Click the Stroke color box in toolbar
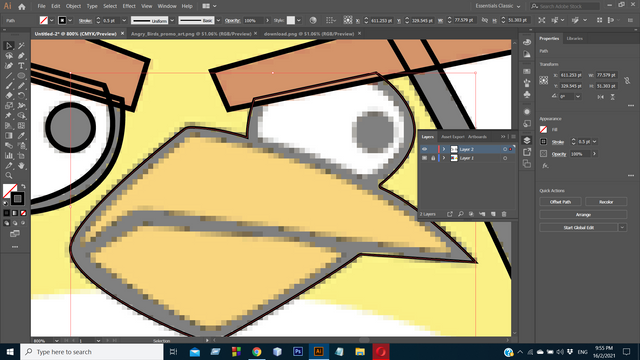Viewport: 640px width, 360px height. coord(17,199)
